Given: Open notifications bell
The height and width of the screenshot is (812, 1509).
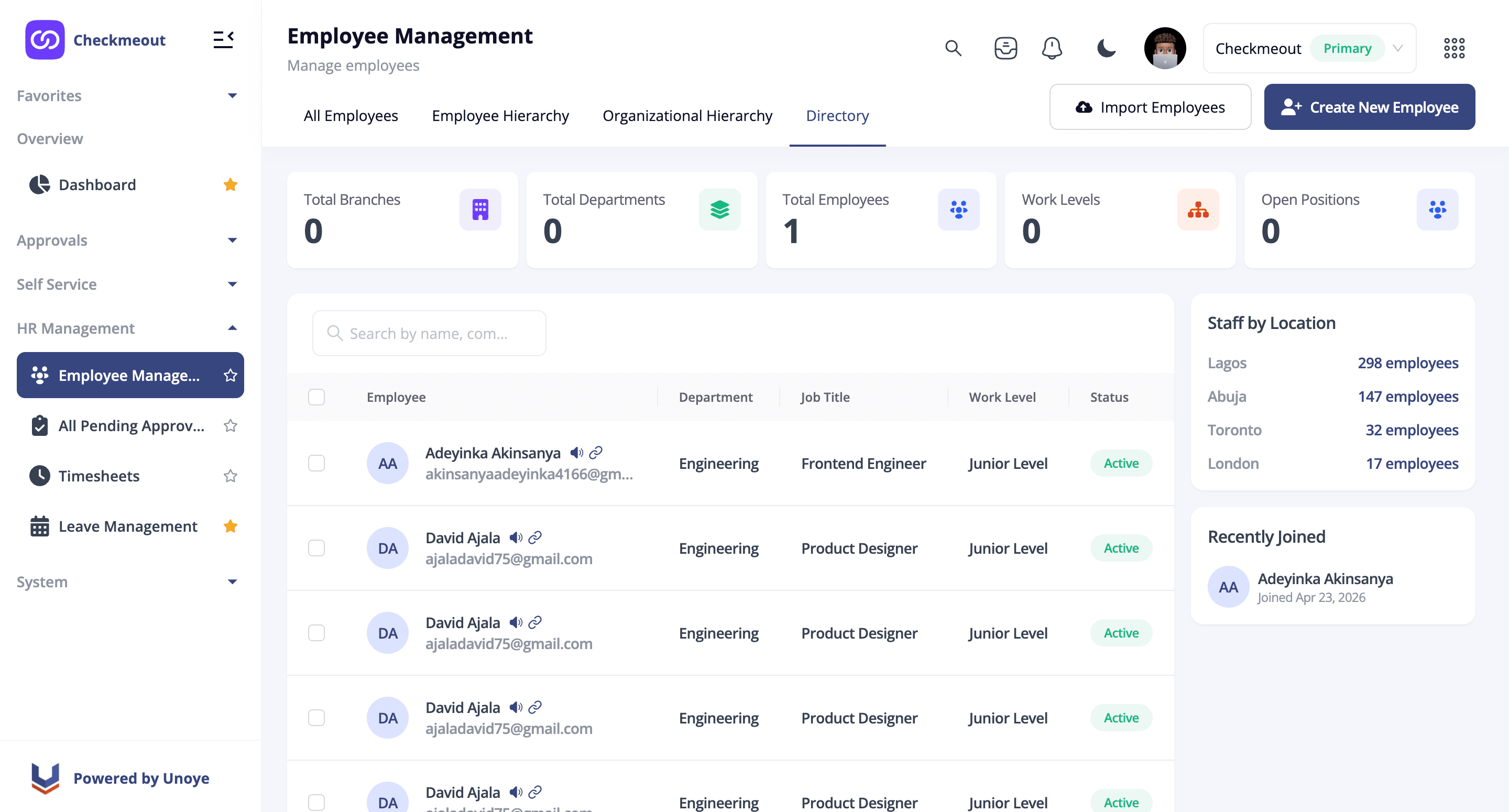Looking at the screenshot, I should click(x=1052, y=48).
